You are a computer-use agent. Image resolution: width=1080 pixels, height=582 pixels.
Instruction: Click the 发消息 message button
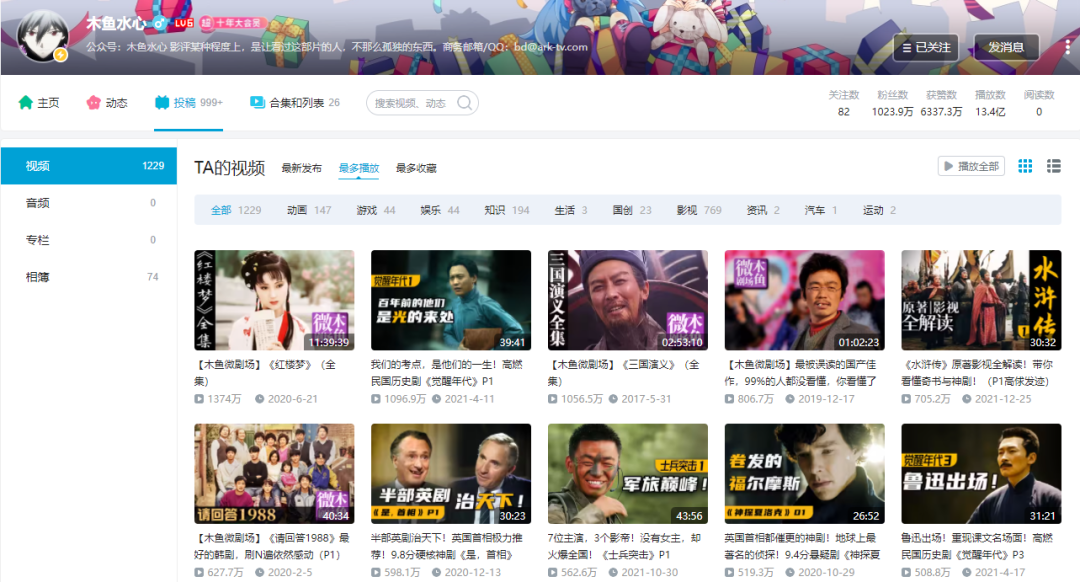[x=1006, y=47]
